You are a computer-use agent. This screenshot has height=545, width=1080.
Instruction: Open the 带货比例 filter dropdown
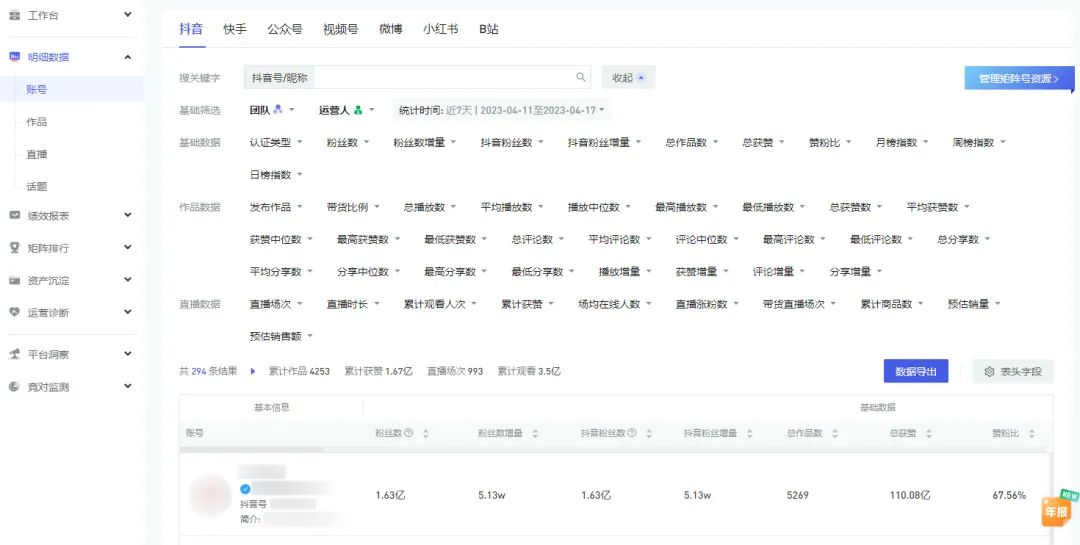(353, 207)
